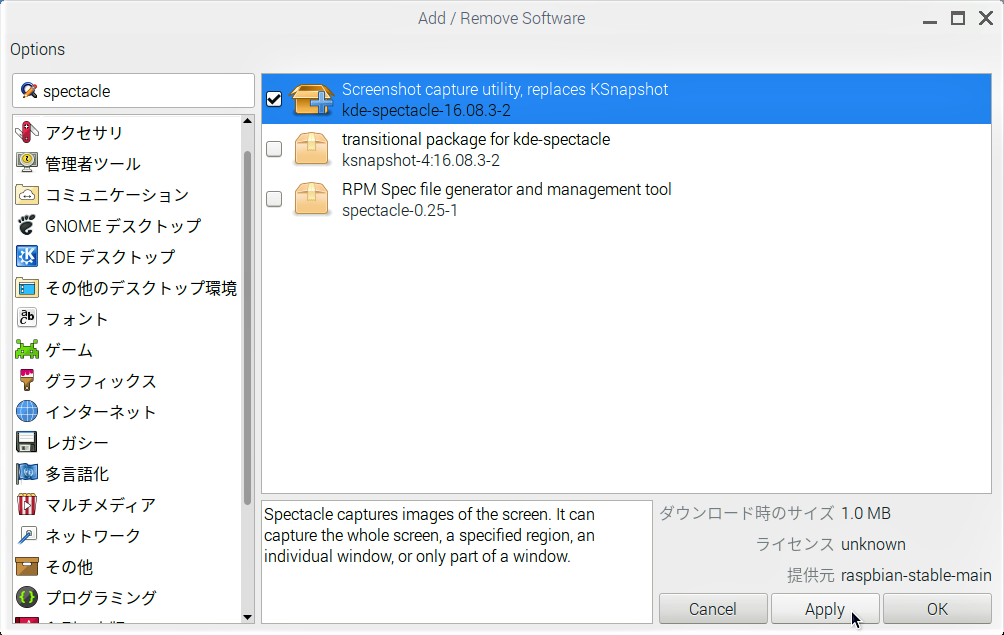The image size is (1004, 635).
Task: Select the GNOME デスクトップ category
Action: click(127, 225)
